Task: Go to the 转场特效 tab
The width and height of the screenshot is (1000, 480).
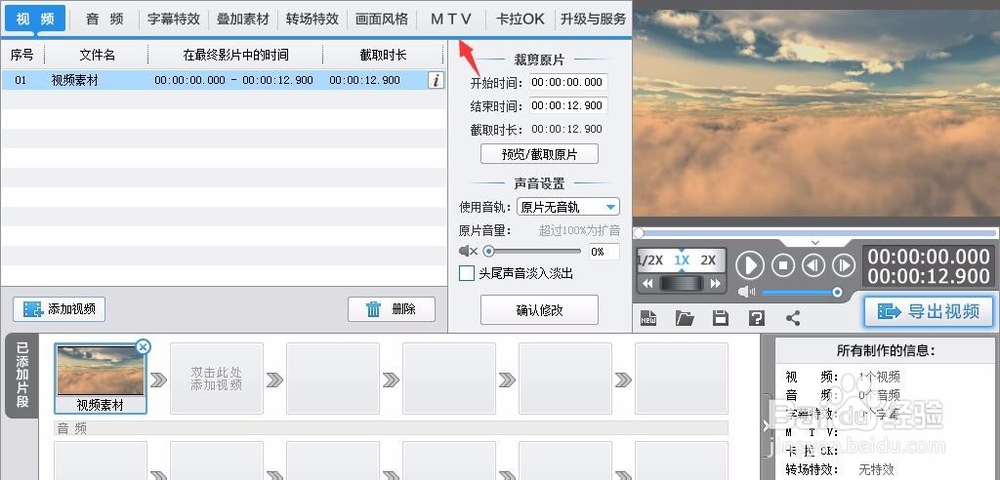Action: (x=312, y=19)
